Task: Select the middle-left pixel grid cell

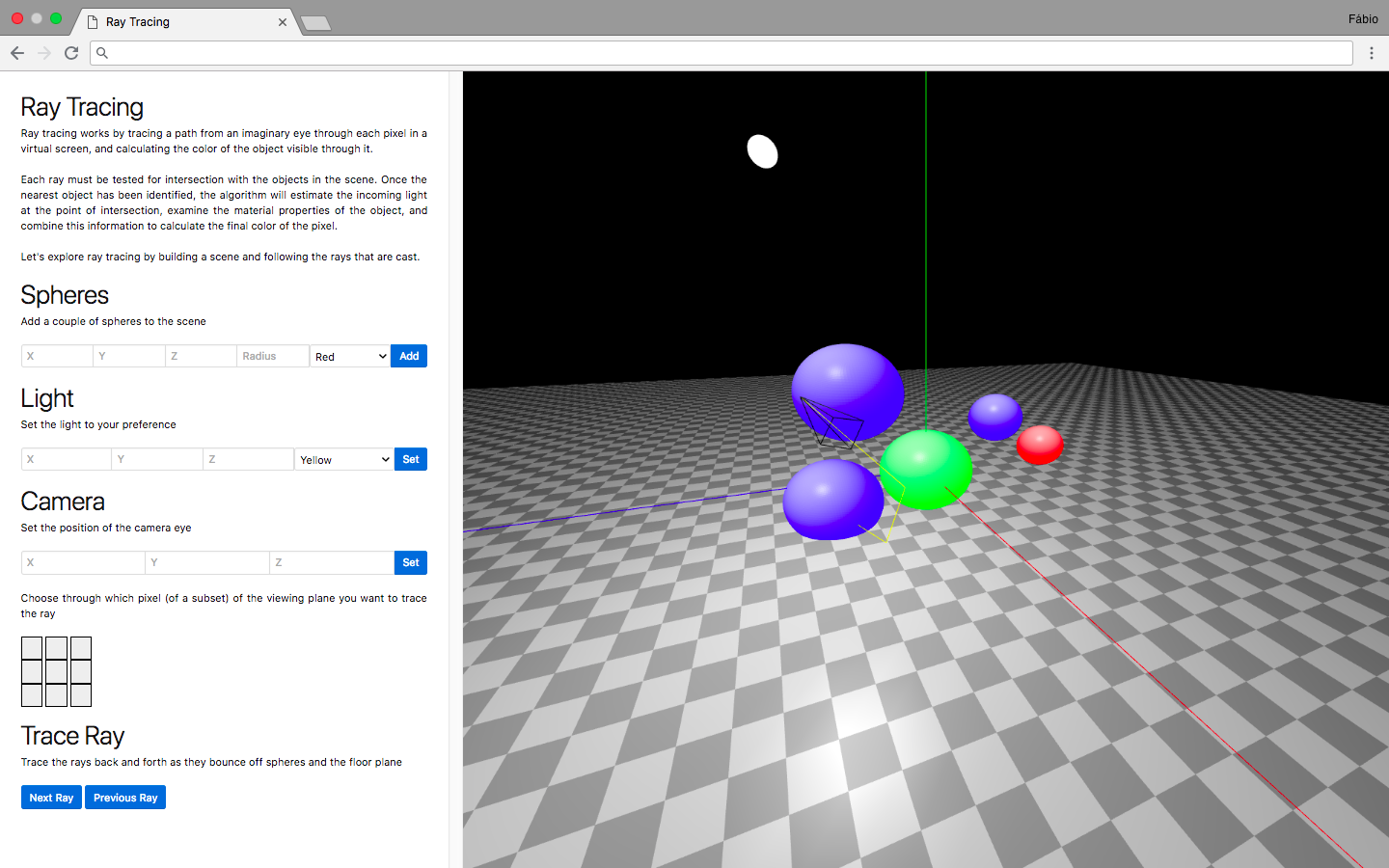Action: (32, 672)
